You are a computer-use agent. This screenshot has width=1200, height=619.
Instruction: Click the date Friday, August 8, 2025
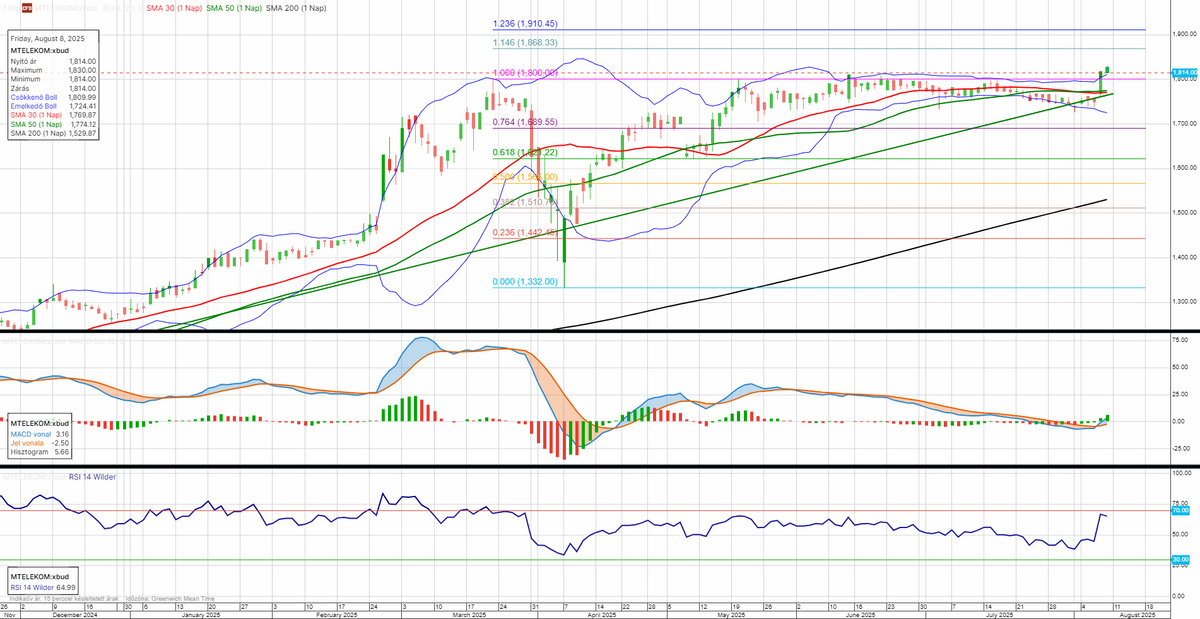click(x=47, y=38)
